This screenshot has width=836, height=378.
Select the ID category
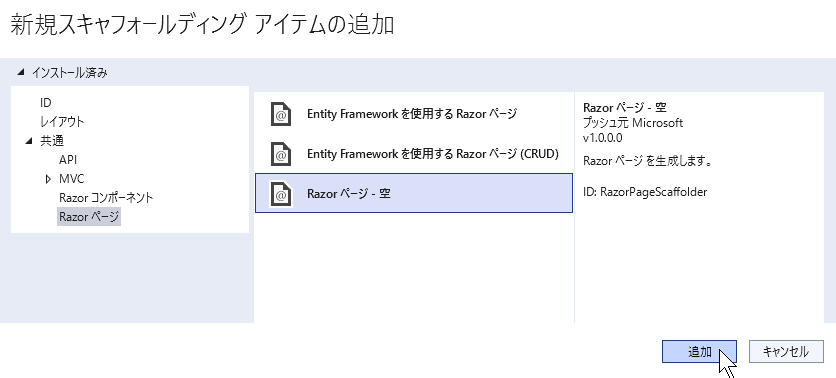pyautogui.click(x=46, y=102)
